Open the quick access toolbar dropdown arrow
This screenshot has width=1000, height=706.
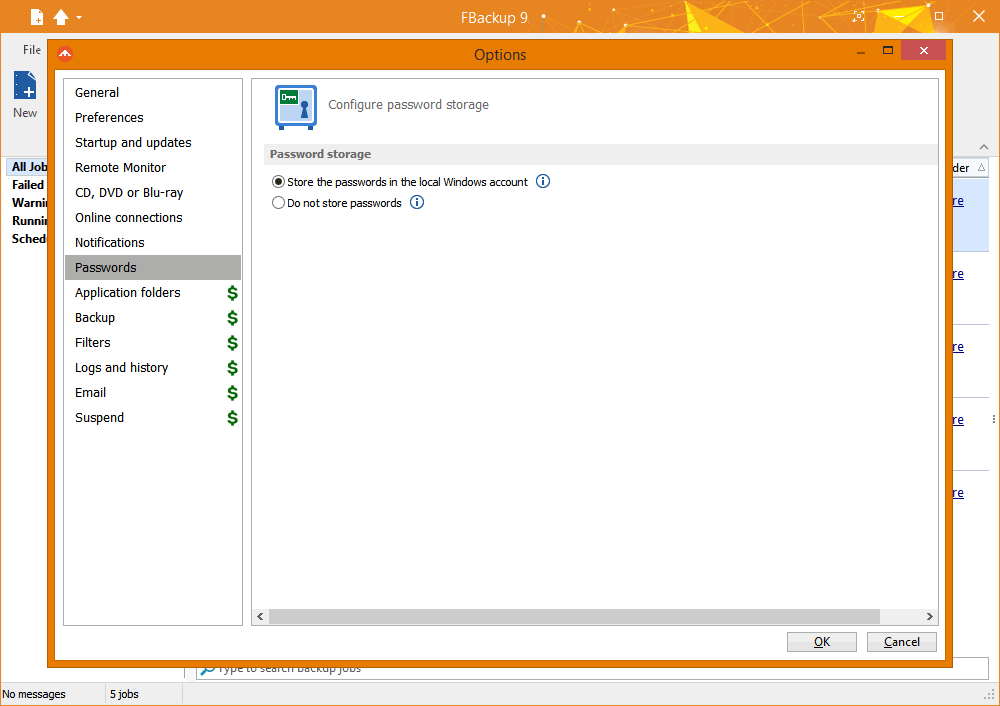[79, 17]
